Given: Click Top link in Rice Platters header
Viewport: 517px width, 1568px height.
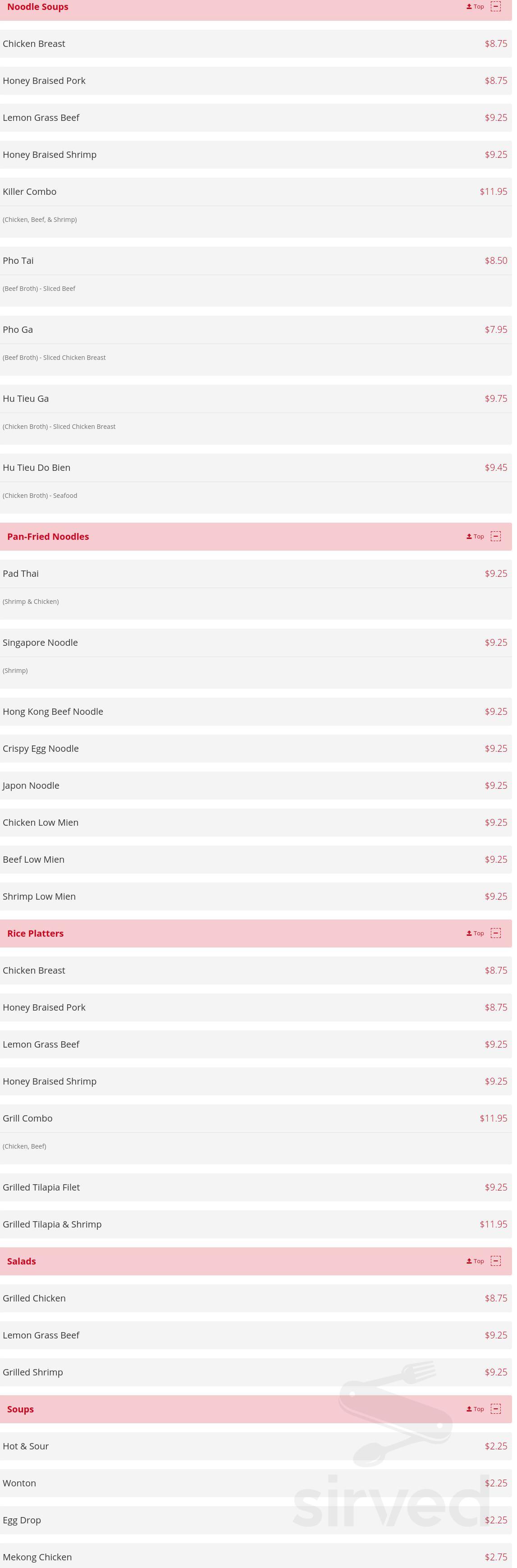Looking at the screenshot, I should 475,933.
